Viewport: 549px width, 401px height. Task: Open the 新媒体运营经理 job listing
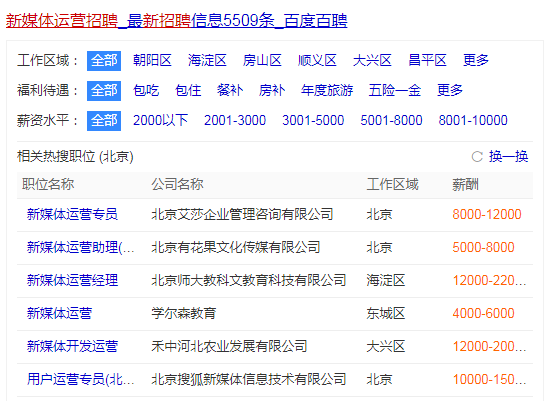click(x=72, y=281)
